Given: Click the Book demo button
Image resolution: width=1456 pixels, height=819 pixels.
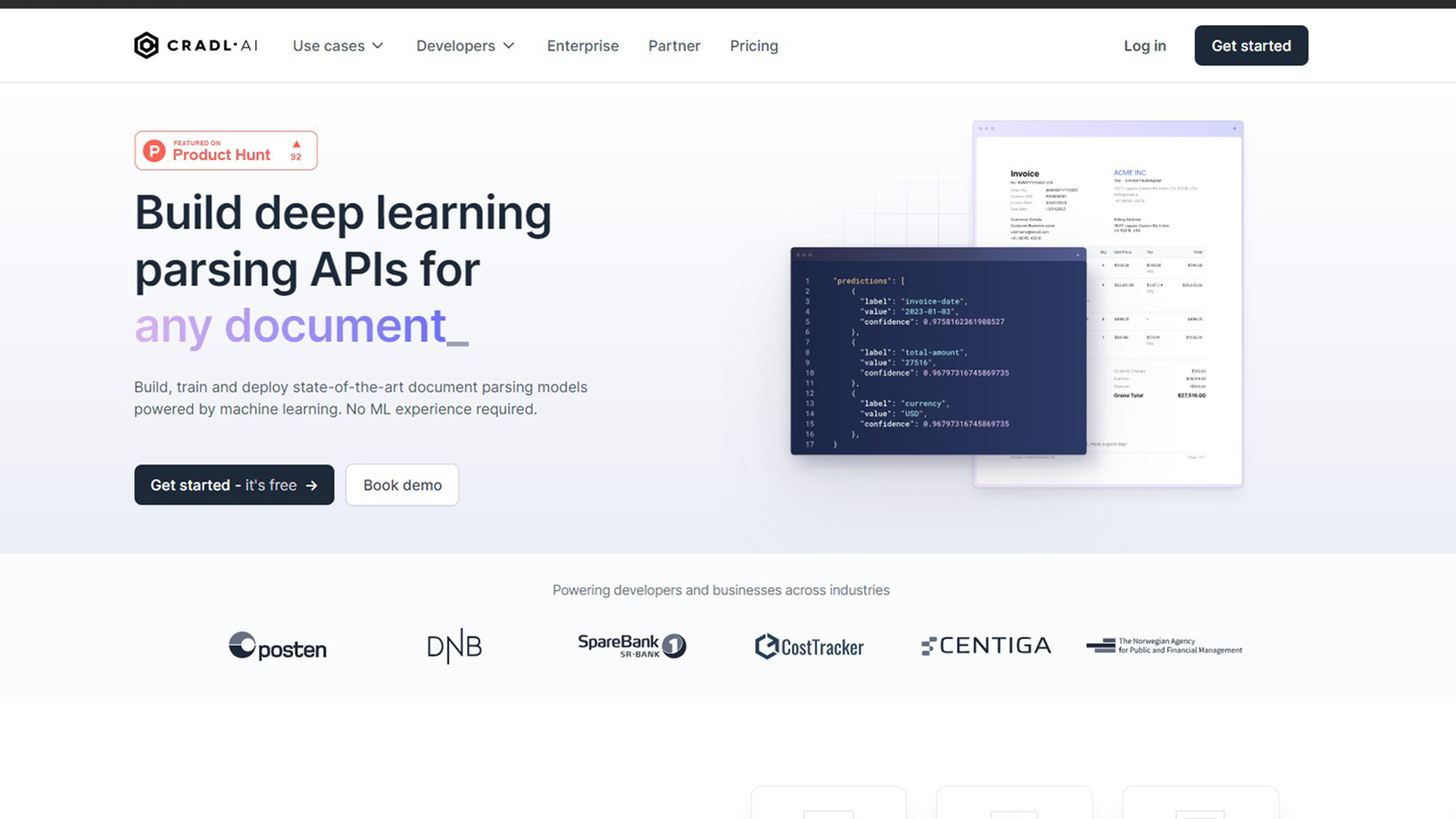Looking at the screenshot, I should click(x=402, y=485).
